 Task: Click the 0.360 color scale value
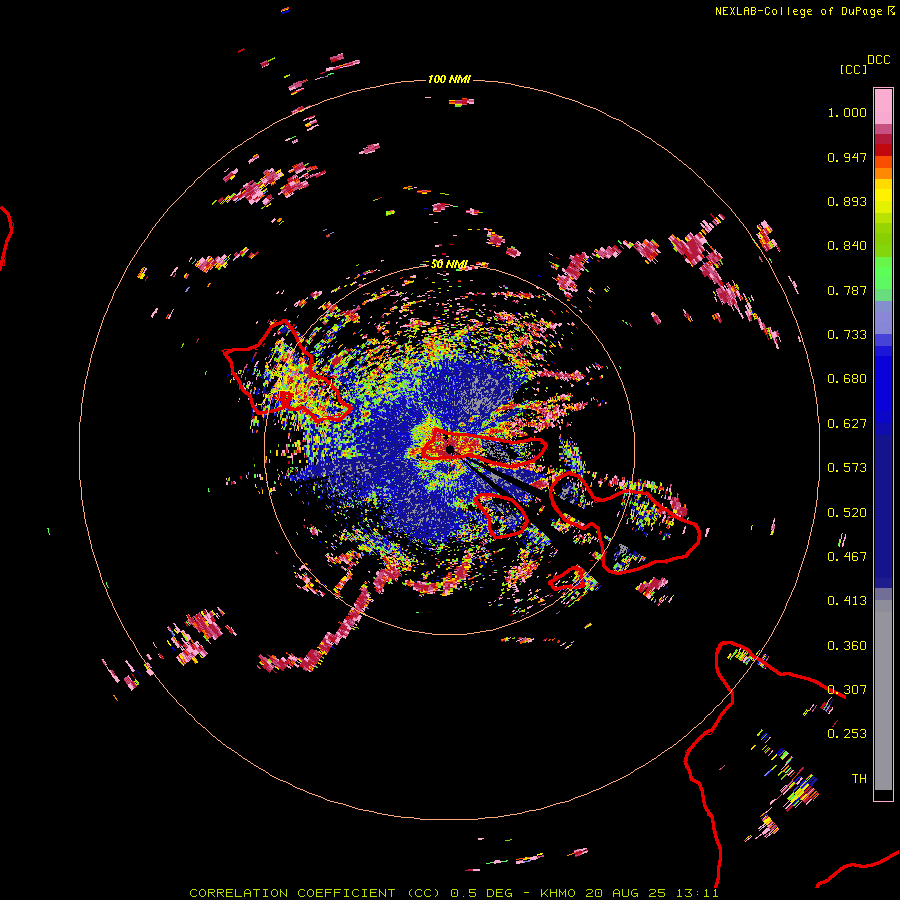847,646
